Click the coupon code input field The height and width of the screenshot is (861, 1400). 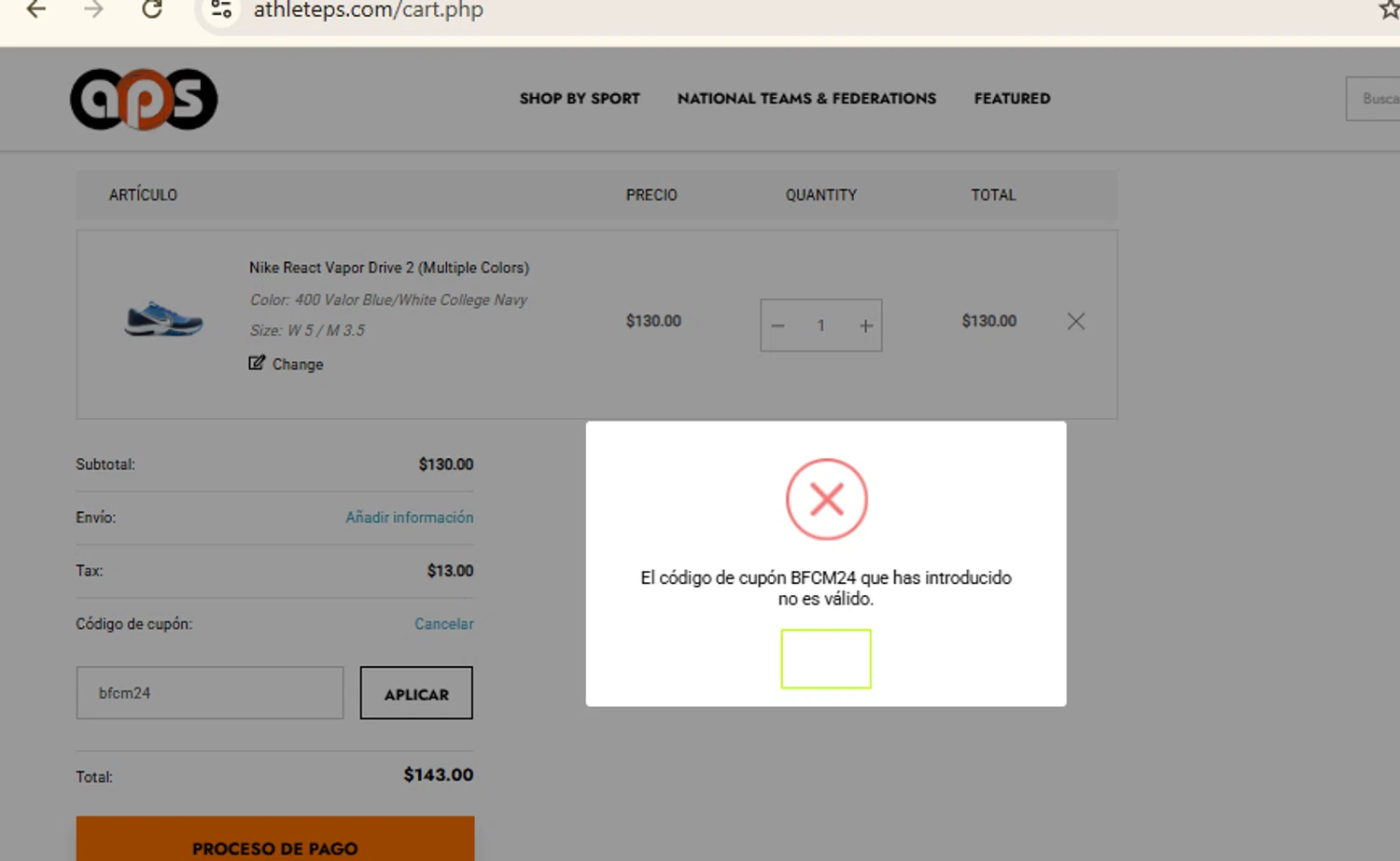(x=210, y=692)
